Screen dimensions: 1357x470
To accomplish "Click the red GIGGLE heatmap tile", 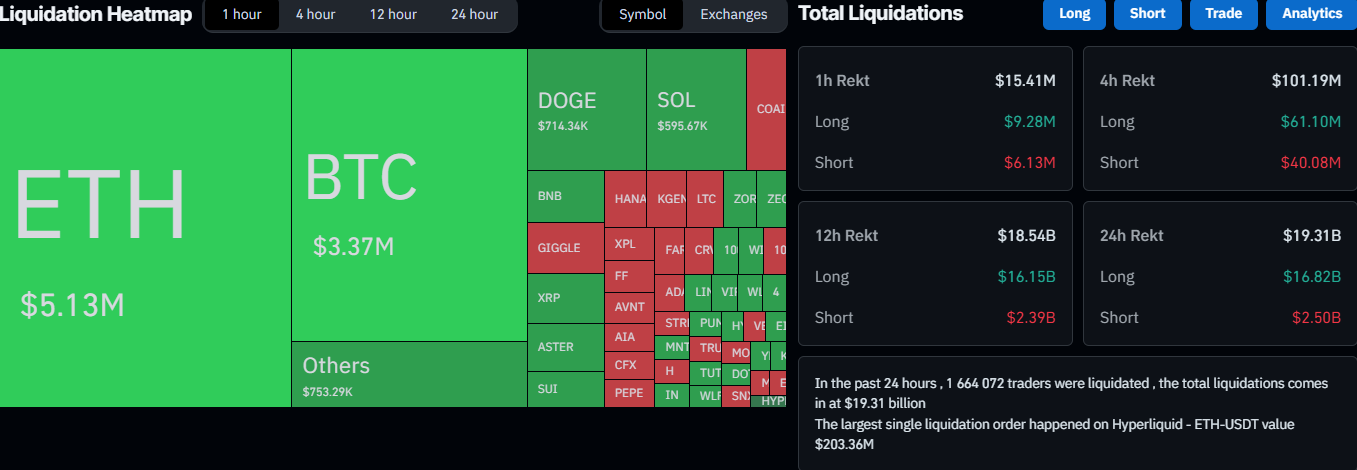I will pos(565,248).
